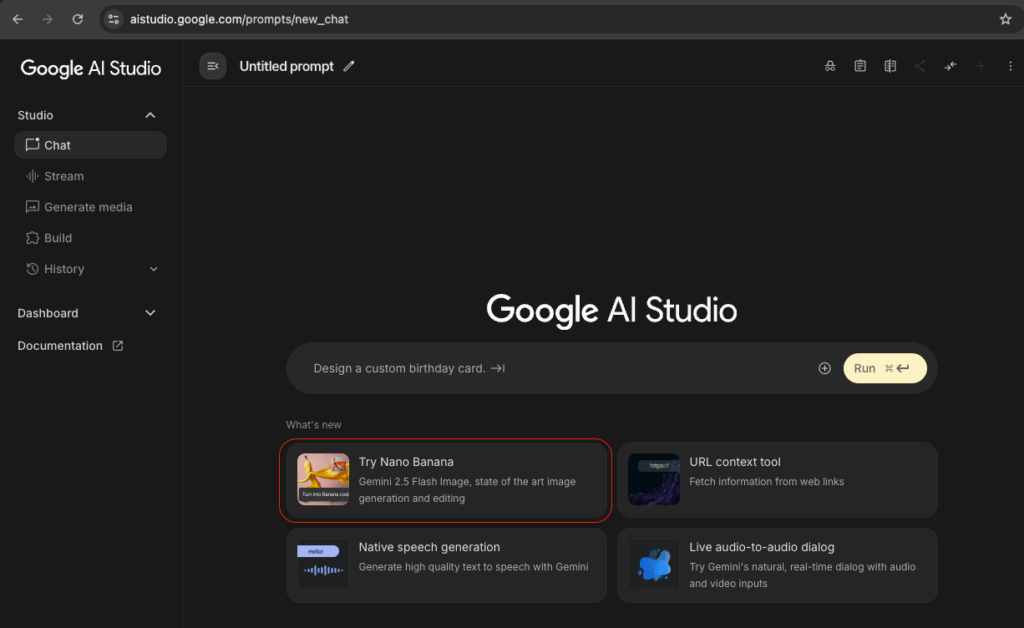
Task: Expand the Dashboard section chevron
Action: coord(150,313)
